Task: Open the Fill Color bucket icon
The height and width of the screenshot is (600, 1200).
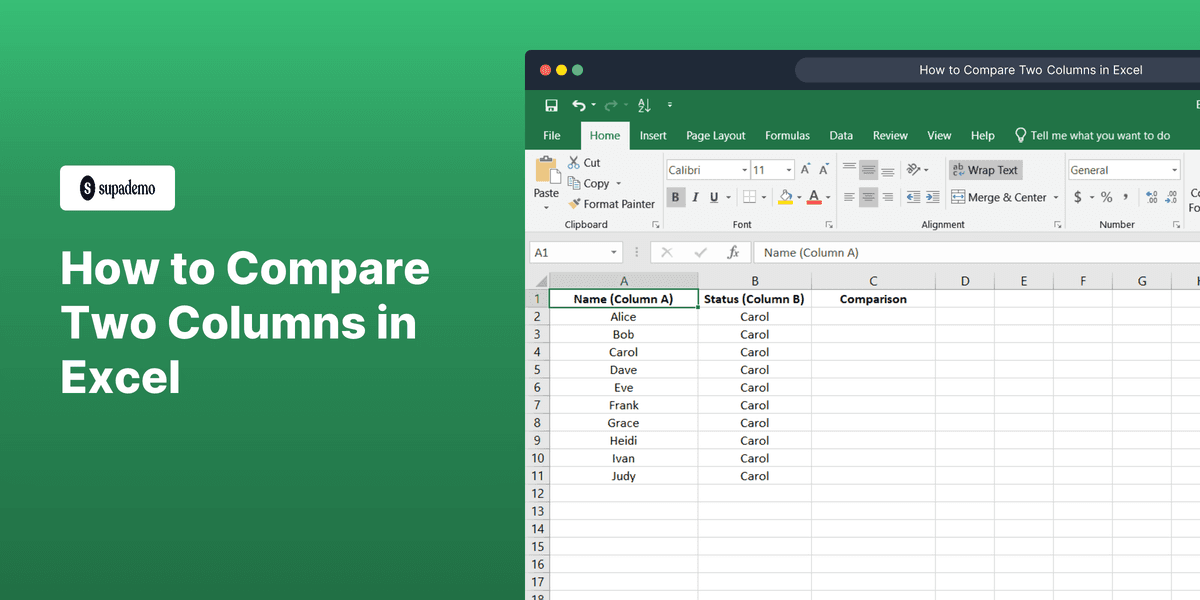Action: [x=786, y=197]
